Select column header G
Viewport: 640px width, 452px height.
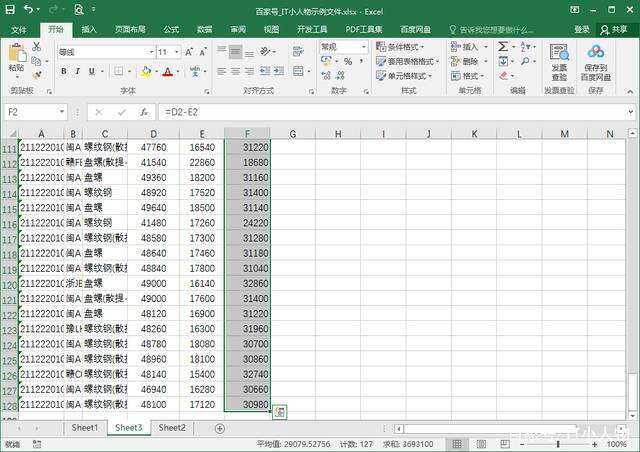[293, 134]
